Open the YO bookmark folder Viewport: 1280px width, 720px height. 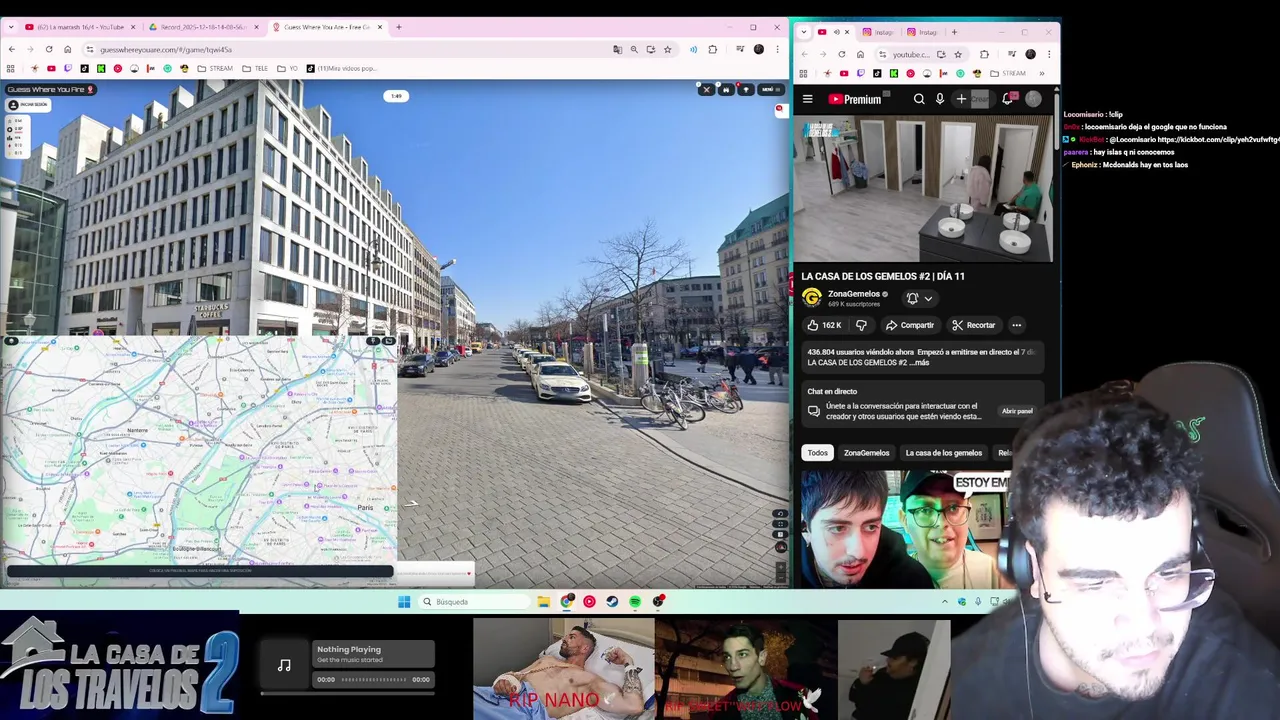(287, 68)
